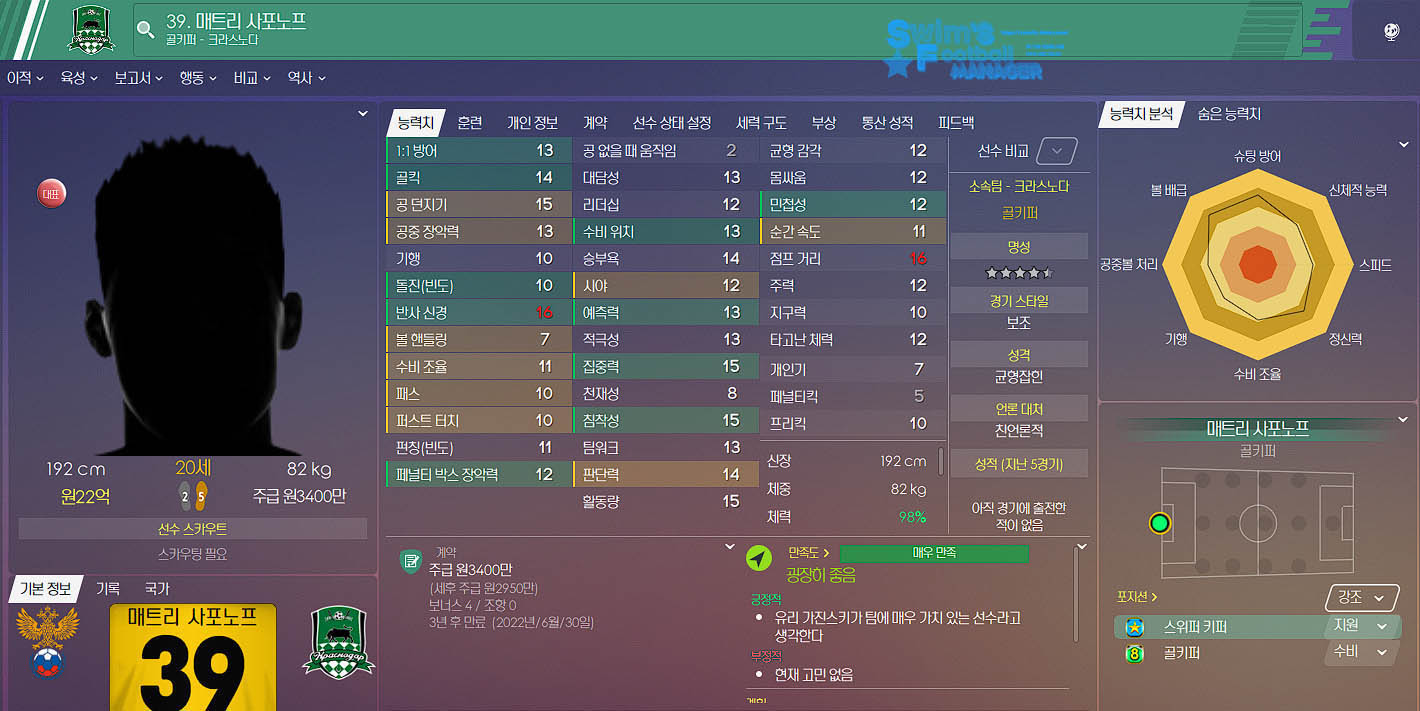The height and width of the screenshot is (711, 1420).
Task: Open the 역사 menu
Action: point(306,77)
